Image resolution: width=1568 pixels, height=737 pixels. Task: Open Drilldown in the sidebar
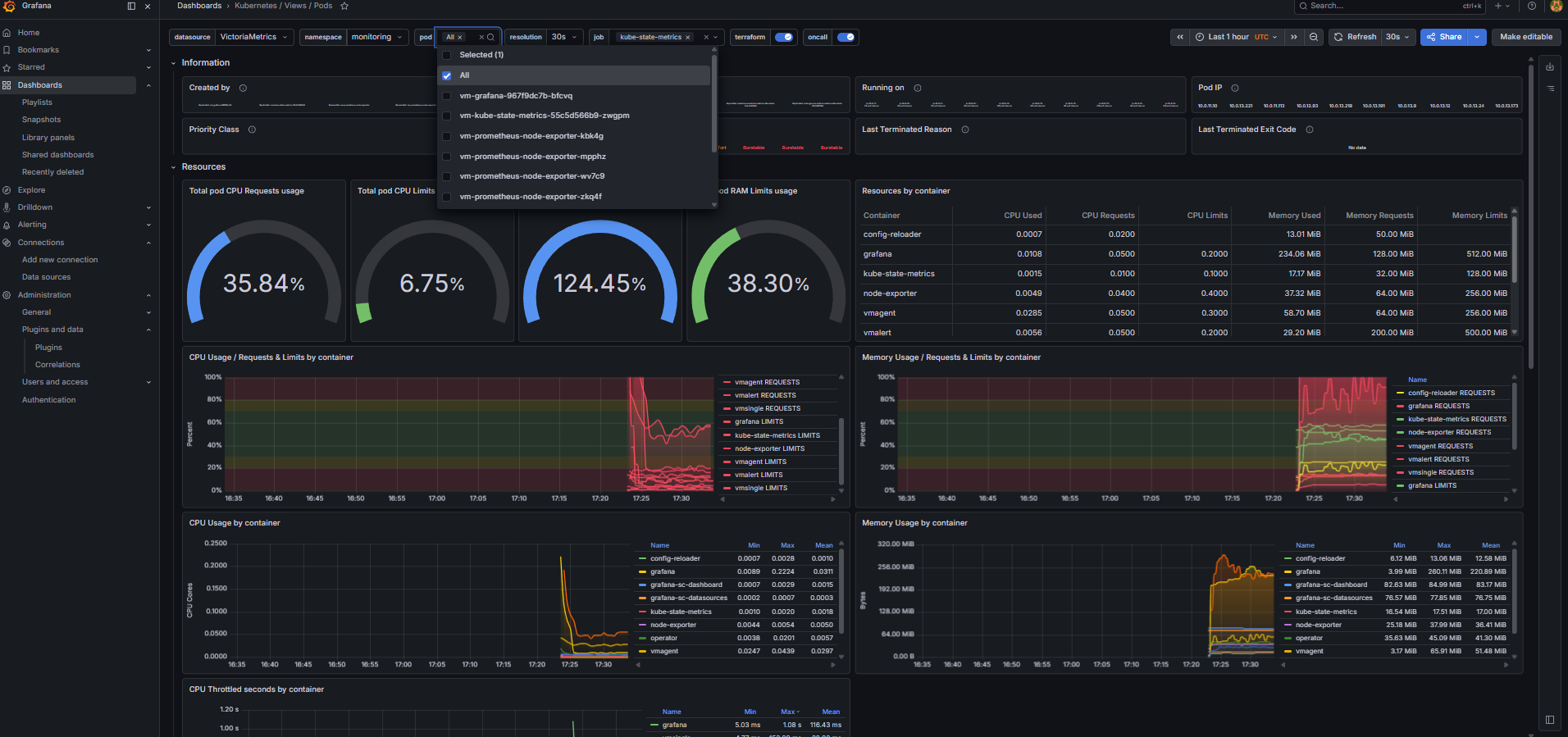click(35, 207)
